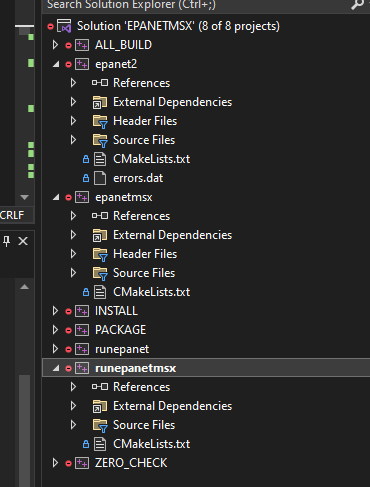Click the lock icon beside epanetmsx CMakeLists.txt
Screen dimensions: 370x487
click(x=86, y=292)
